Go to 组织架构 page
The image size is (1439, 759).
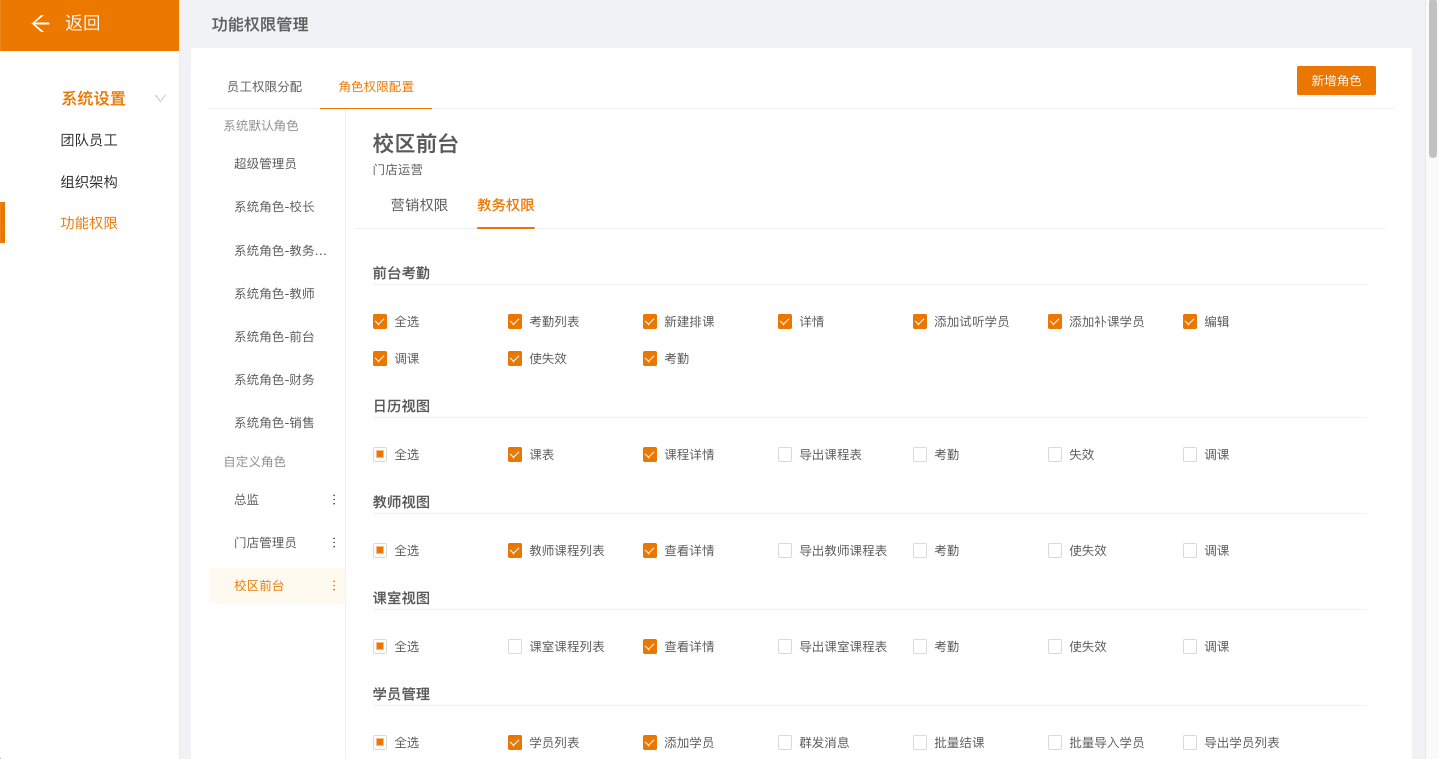(89, 182)
